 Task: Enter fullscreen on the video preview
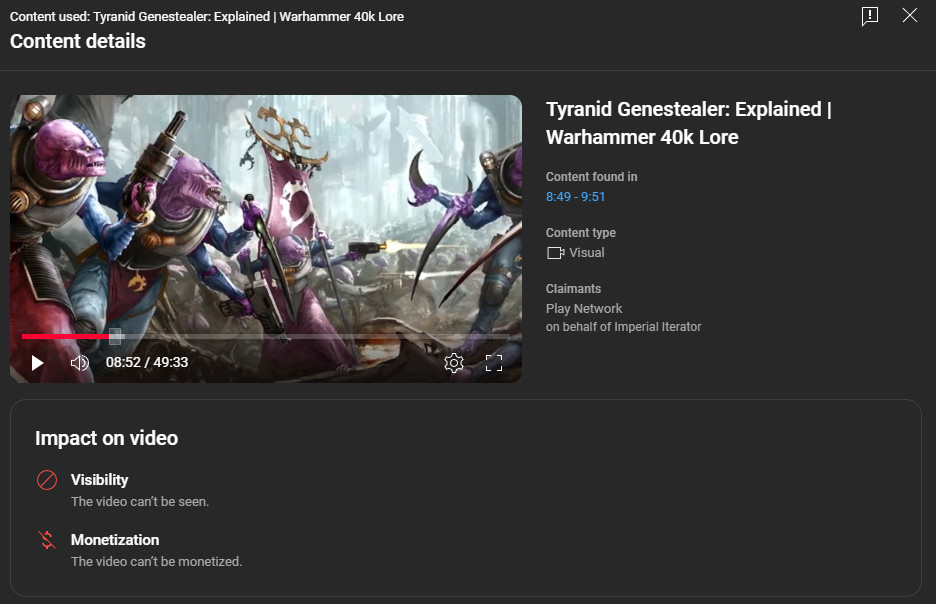(494, 363)
